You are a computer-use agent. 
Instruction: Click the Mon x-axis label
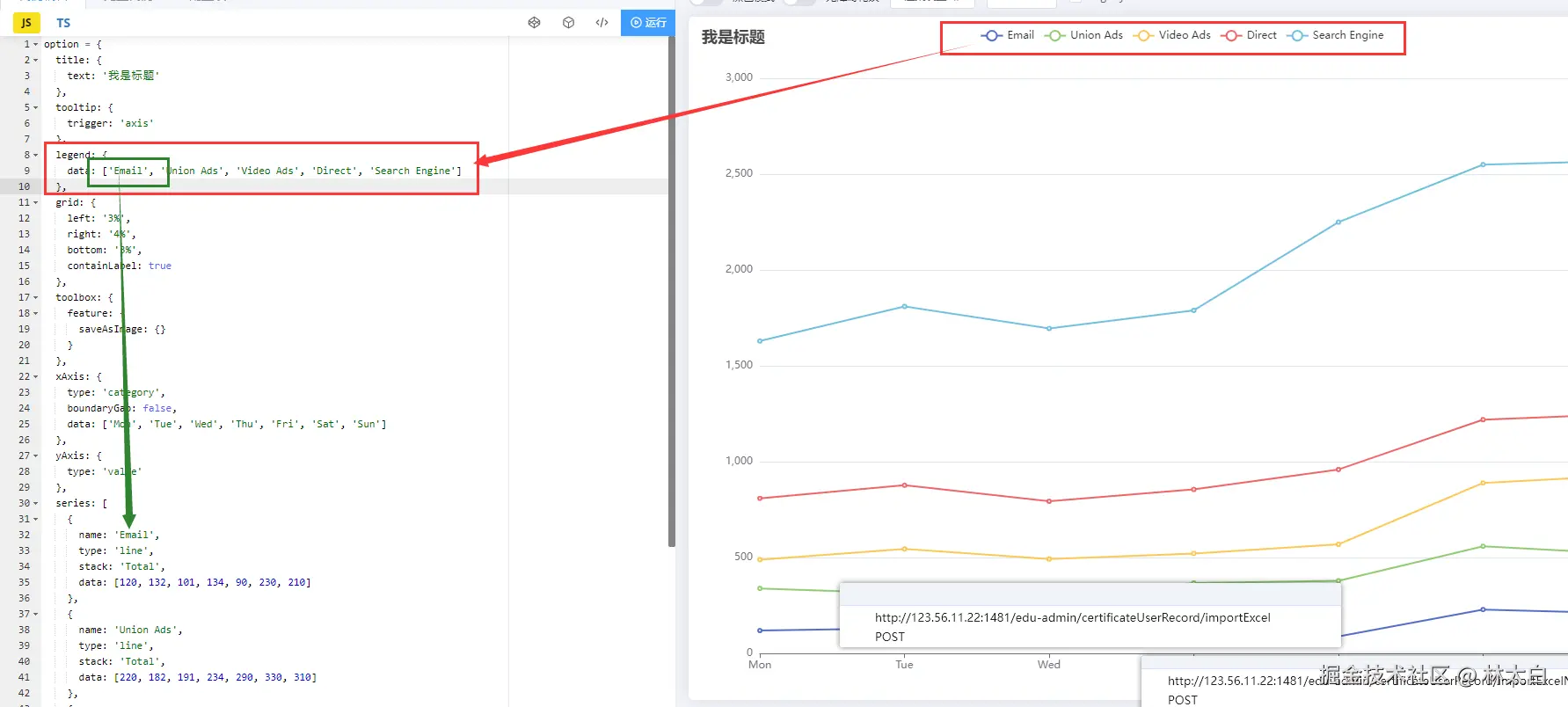[x=760, y=665]
